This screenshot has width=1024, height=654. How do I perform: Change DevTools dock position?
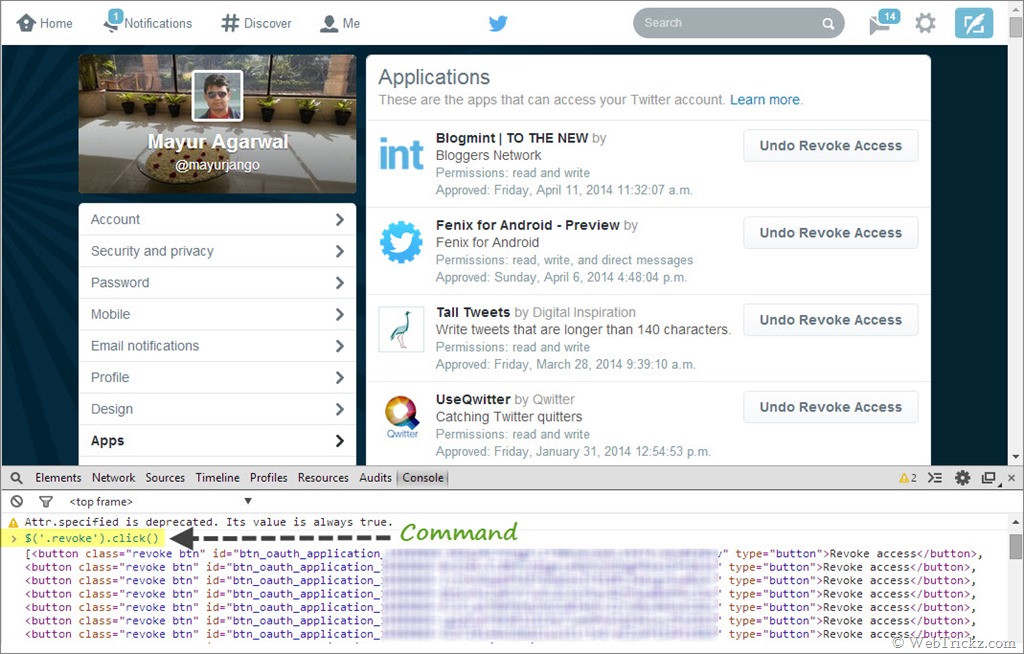click(x=989, y=478)
